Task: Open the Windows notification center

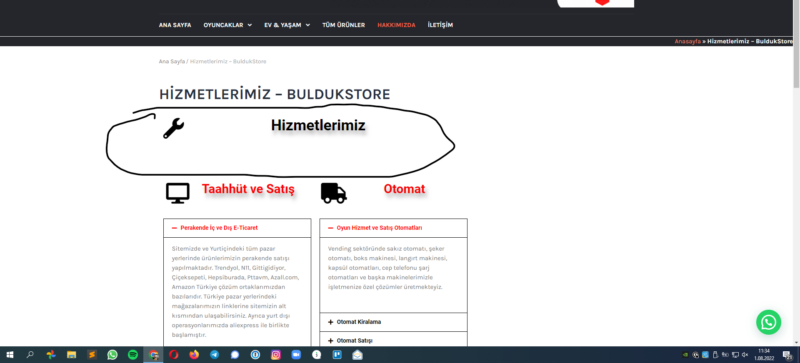Action: (x=787, y=354)
